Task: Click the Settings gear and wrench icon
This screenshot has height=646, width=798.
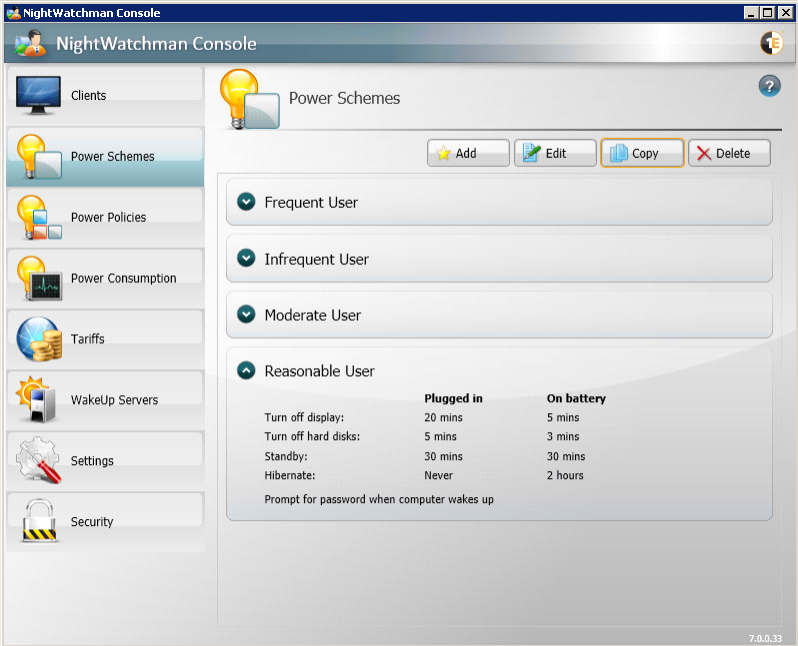Action: [39, 461]
